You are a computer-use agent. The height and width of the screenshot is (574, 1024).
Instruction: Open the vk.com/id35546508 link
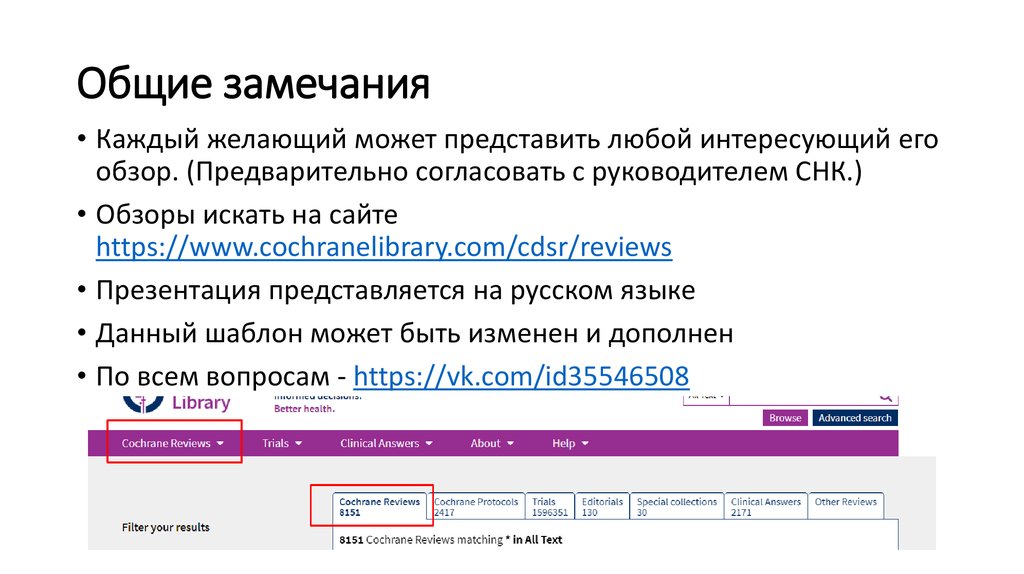coord(520,376)
